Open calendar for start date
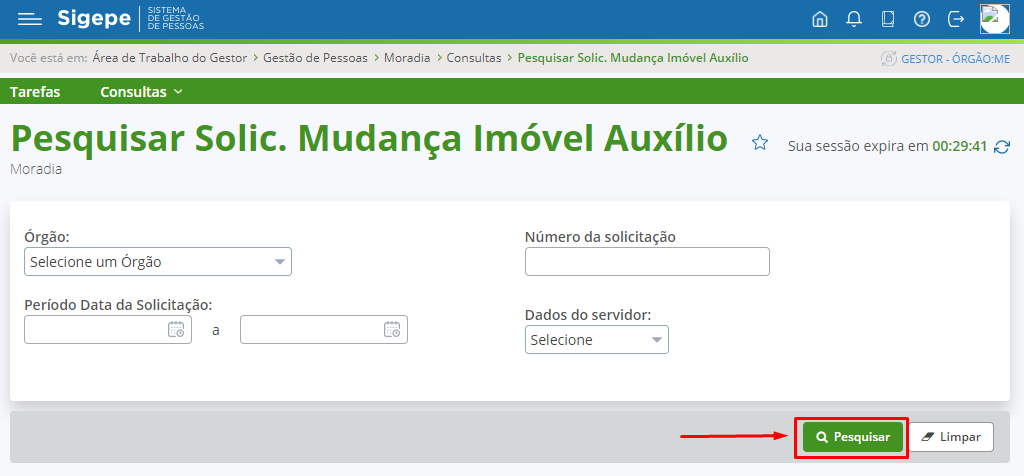 (176, 329)
